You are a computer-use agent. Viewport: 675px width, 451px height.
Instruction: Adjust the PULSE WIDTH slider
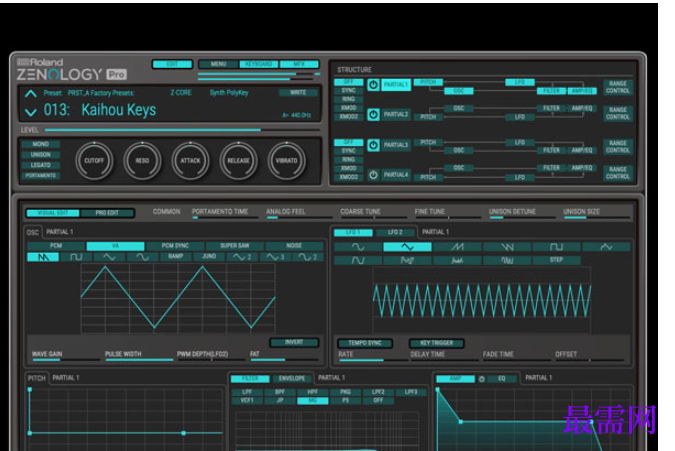click(139, 360)
